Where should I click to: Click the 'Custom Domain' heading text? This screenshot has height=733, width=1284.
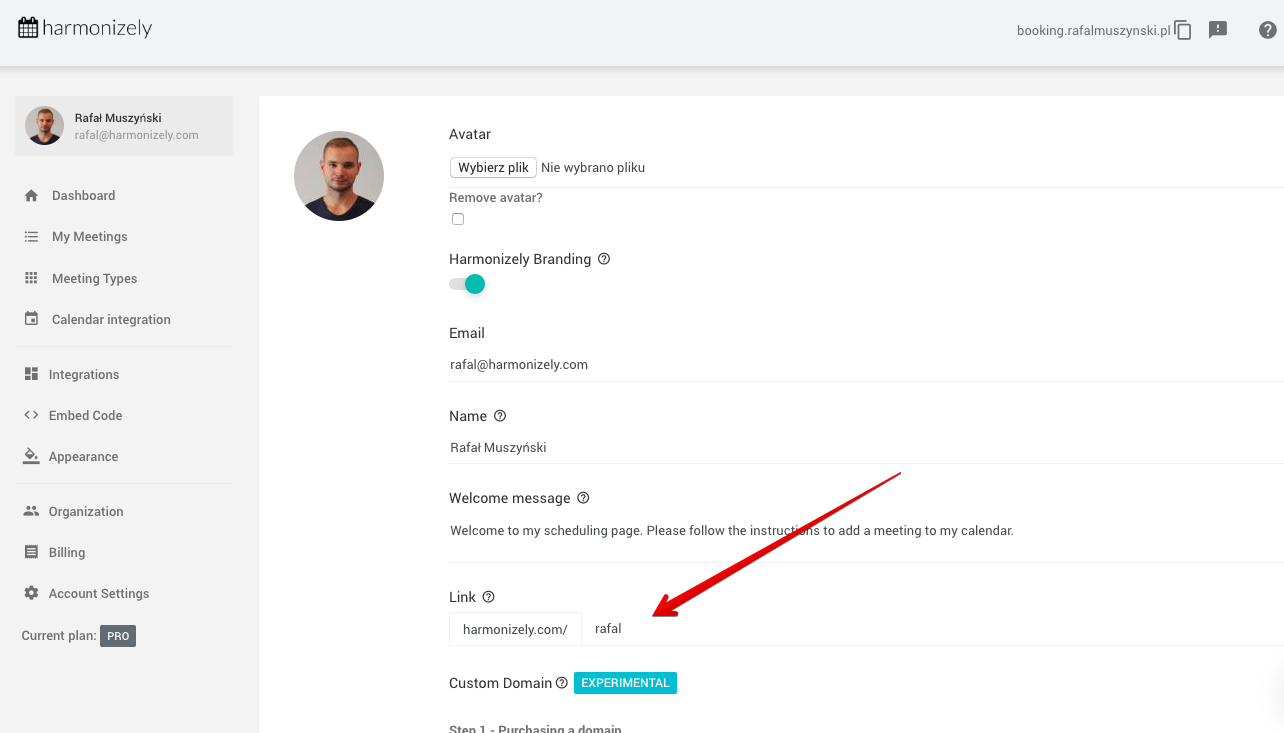(500, 683)
